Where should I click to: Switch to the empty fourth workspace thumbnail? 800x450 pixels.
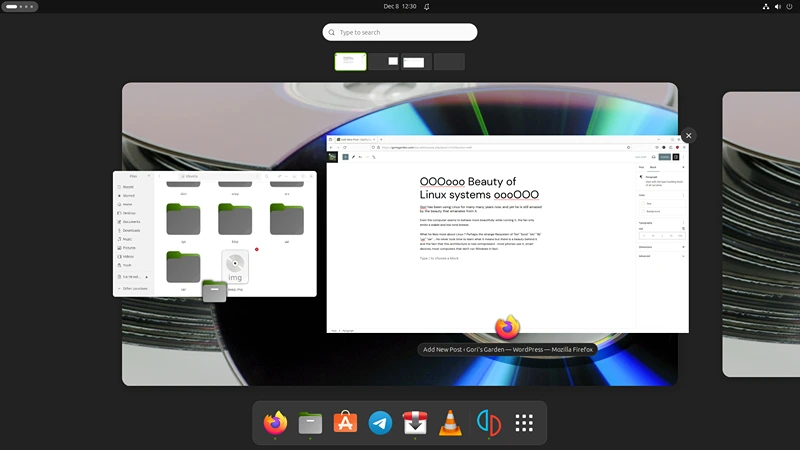tap(449, 62)
